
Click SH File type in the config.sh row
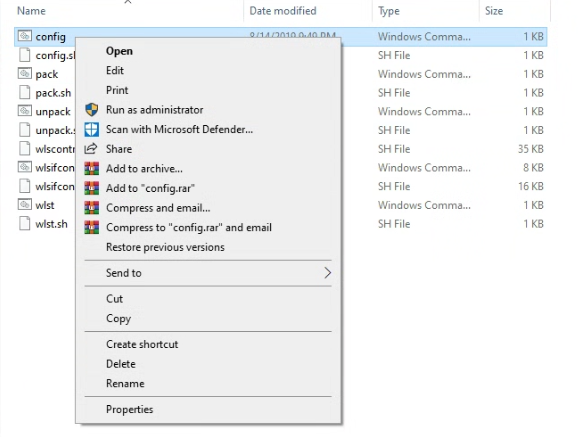coord(394,55)
